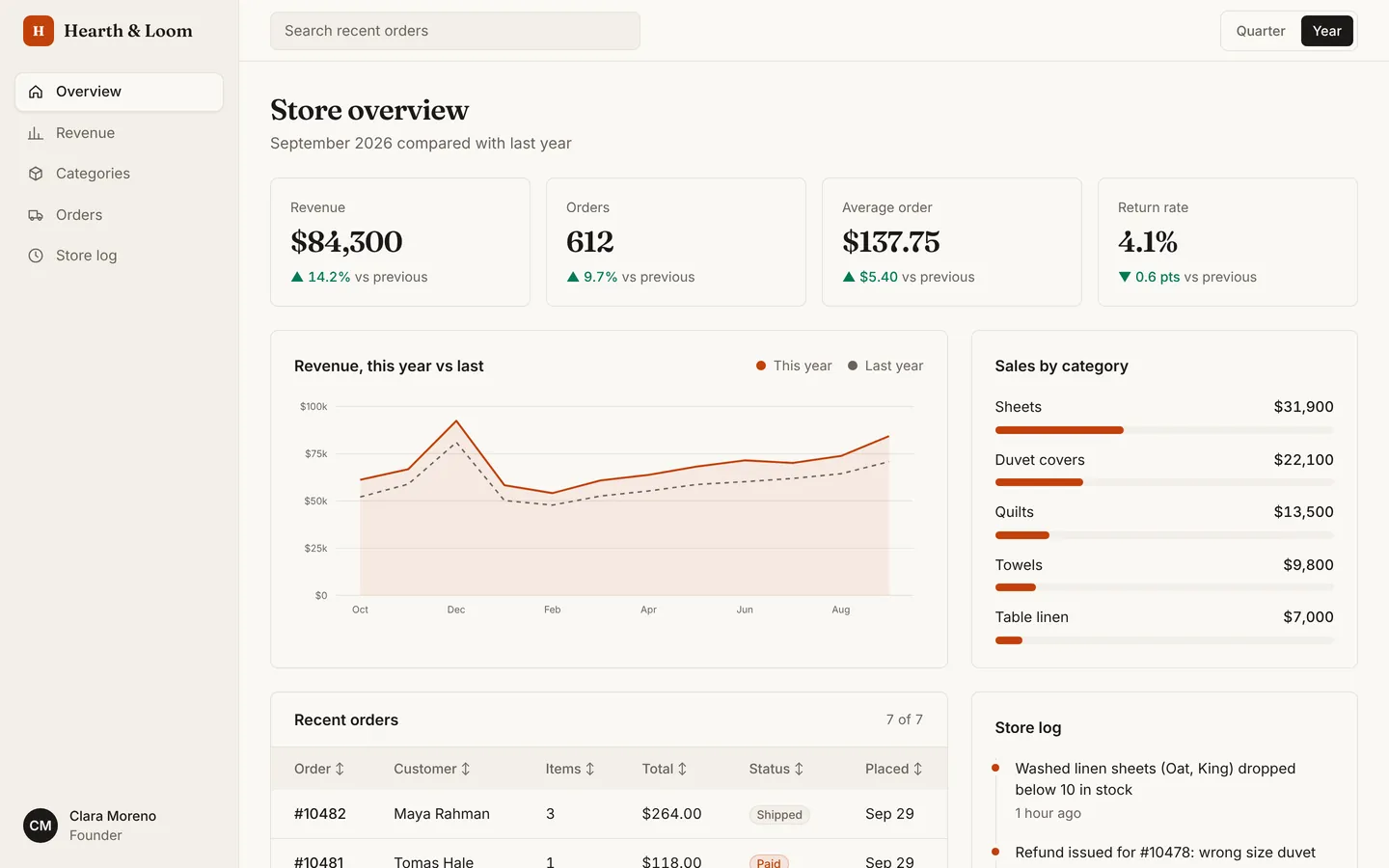
Task: Select the Store log clock icon
Action: (x=36, y=256)
